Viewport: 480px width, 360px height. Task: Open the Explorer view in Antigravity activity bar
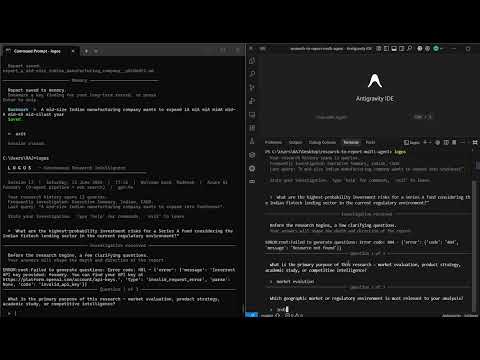coord(252,60)
